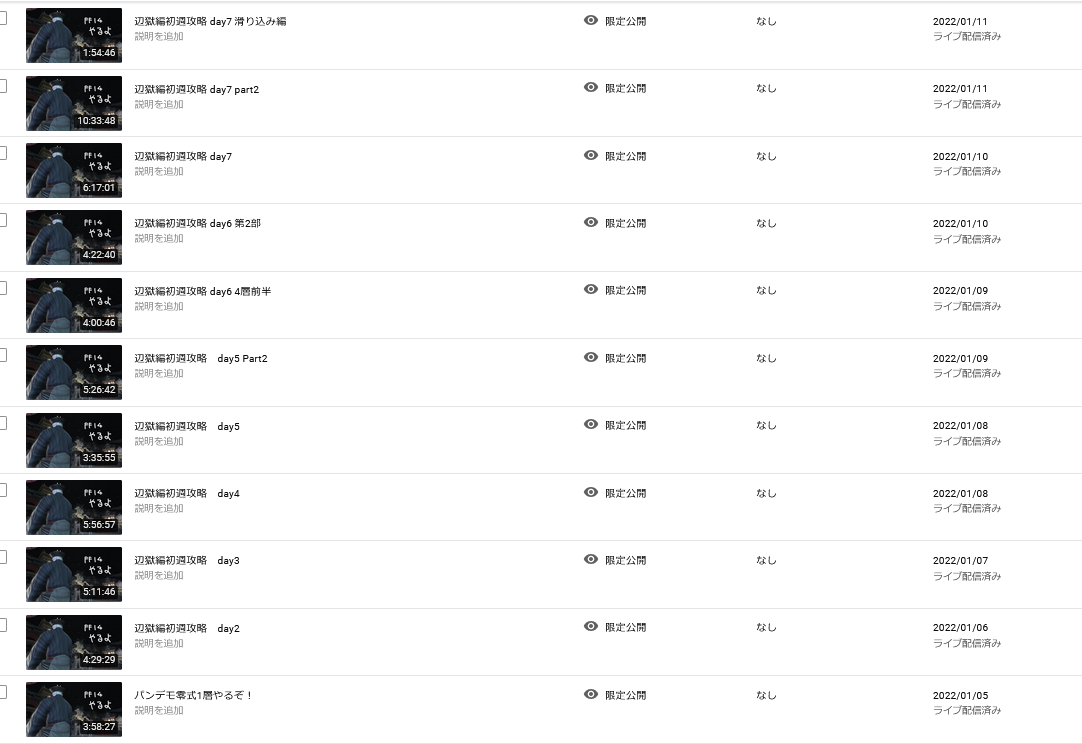Open thumbnail with duration 4:29:29

[x=74, y=643]
